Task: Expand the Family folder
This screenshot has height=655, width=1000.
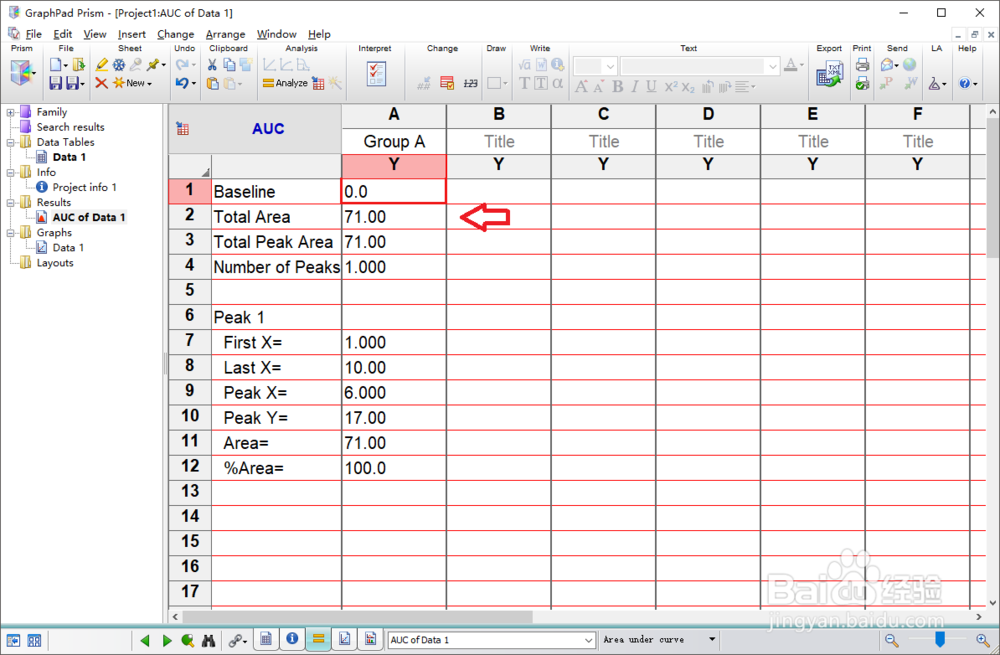Action: (10, 112)
